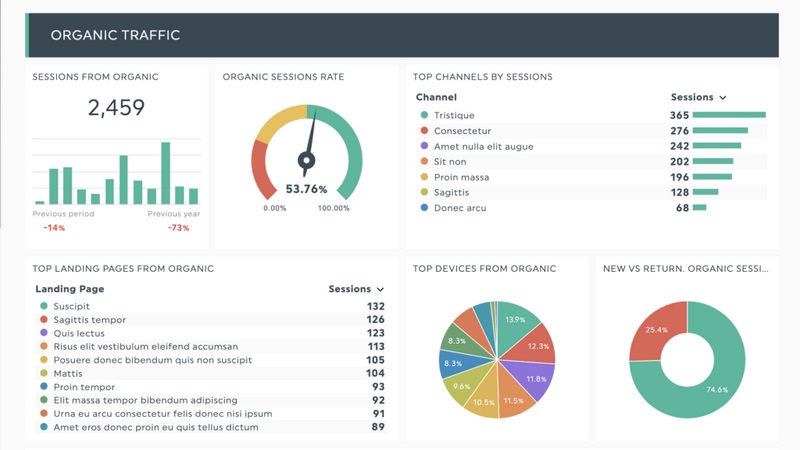Click the blue dot beside Proin tempor
Screen dimensions: 800x450
[x=44, y=387]
